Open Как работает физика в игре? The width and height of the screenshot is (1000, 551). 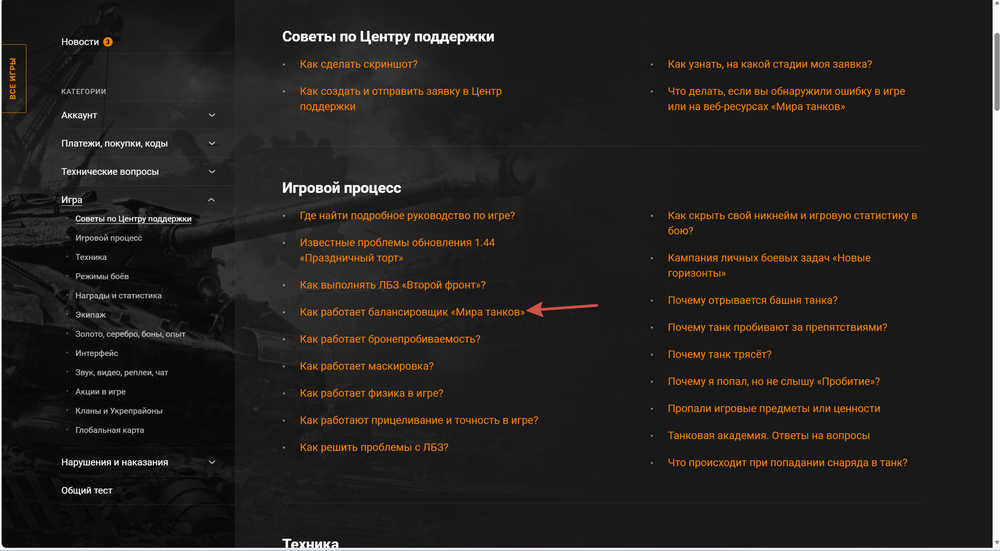tap(371, 393)
